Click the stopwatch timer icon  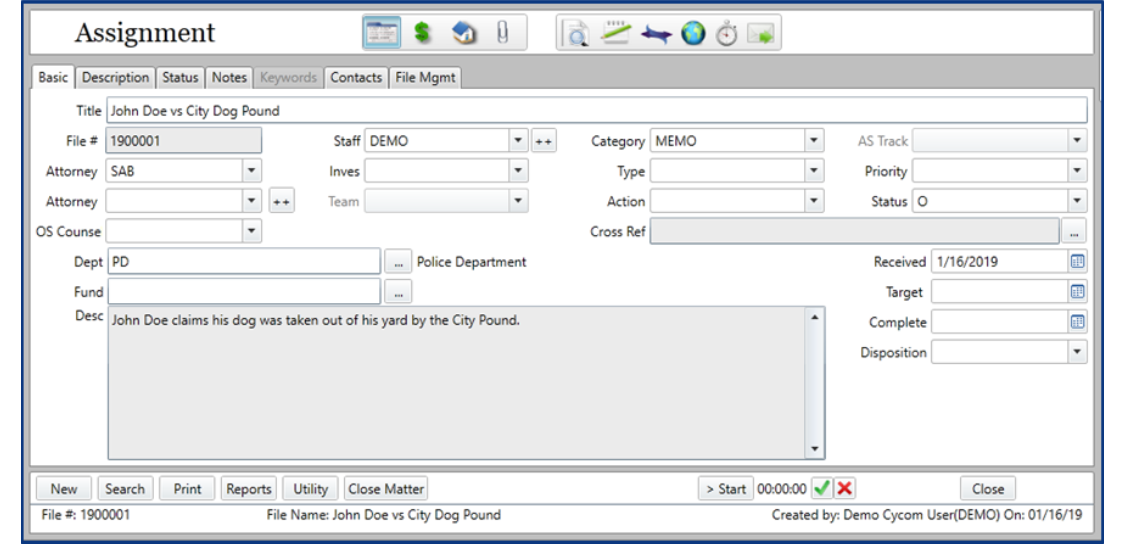(727, 34)
